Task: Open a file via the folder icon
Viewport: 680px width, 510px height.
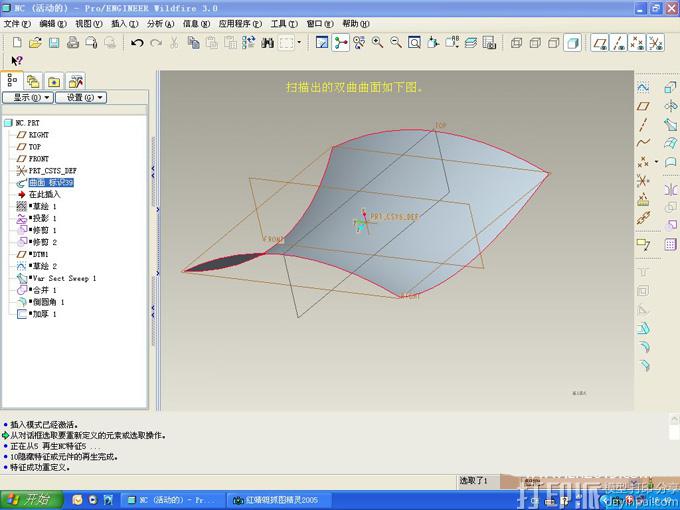Action: click(35, 42)
